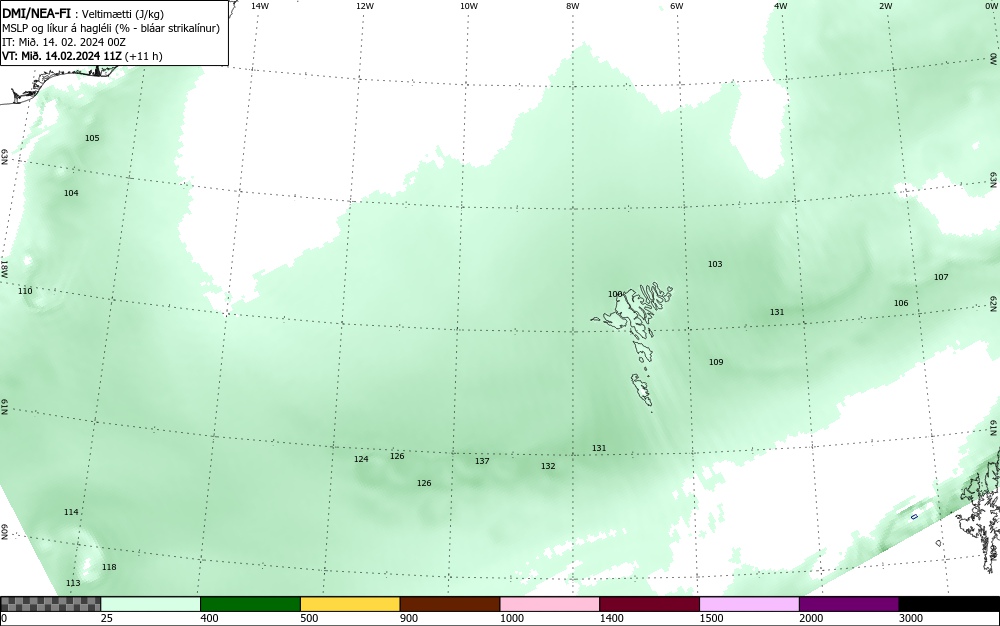The width and height of the screenshot is (1000, 626).
Task: Click the legend value 3000
Action: point(911,618)
